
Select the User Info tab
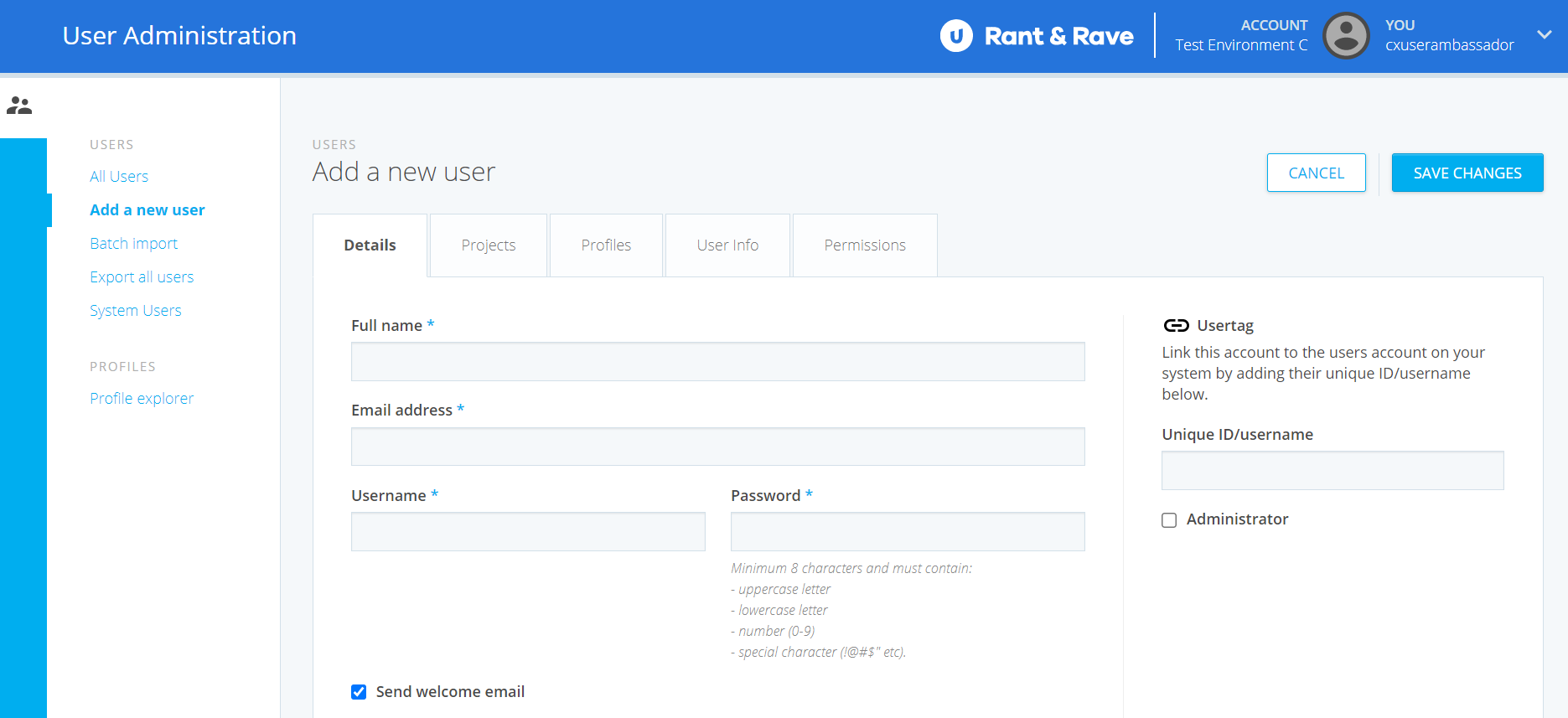727,245
